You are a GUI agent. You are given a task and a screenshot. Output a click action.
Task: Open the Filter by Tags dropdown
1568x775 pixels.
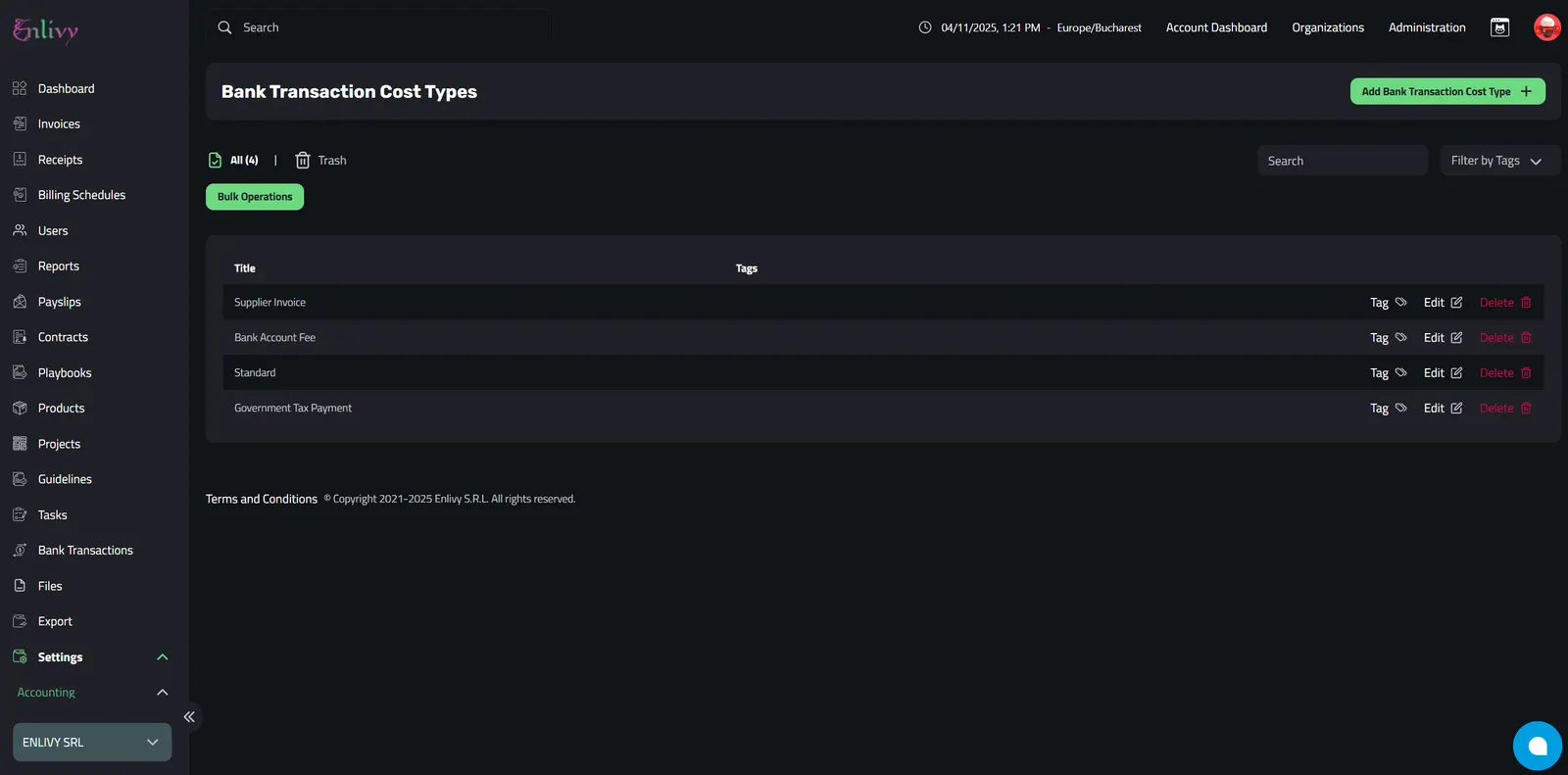click(1498, 161)
